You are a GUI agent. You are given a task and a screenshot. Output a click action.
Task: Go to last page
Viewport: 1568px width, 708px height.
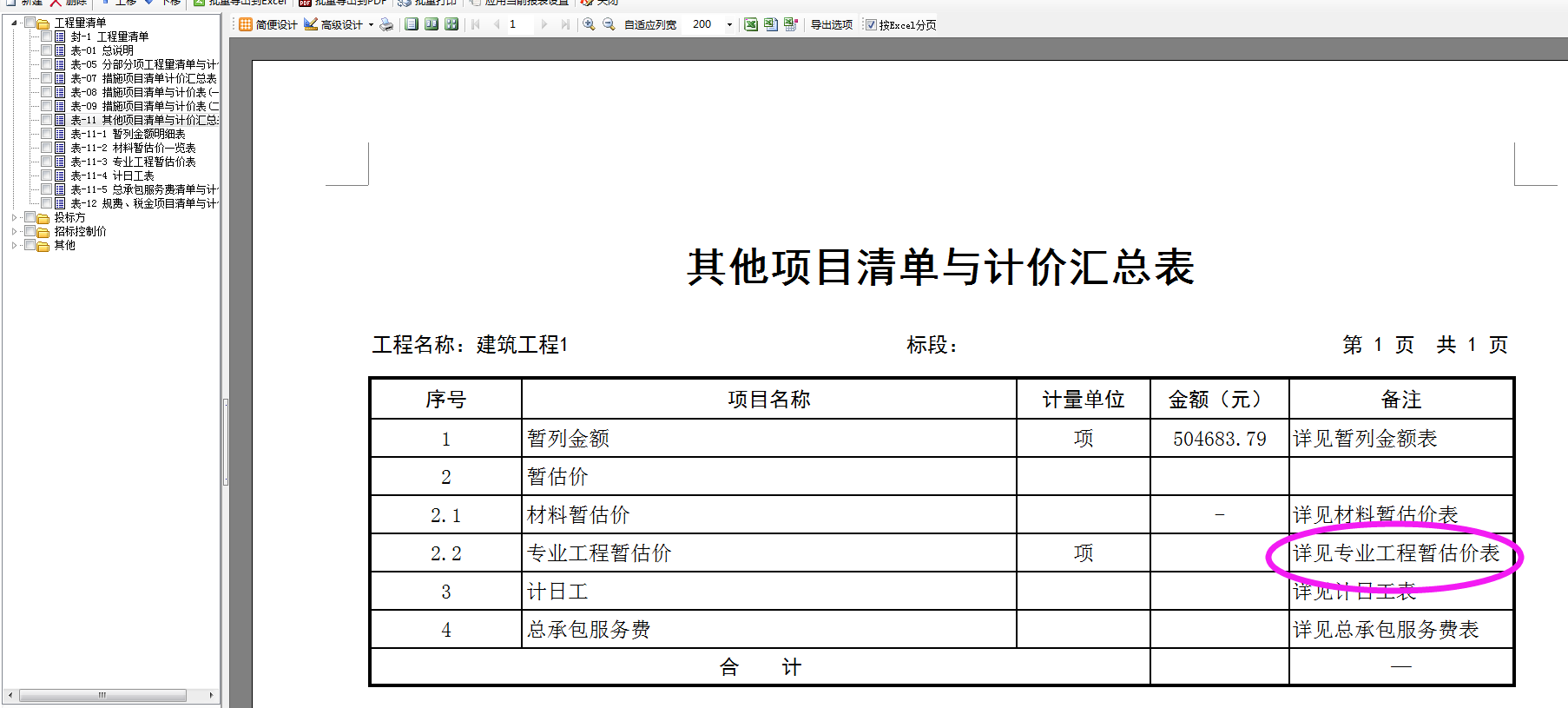click(x=565, y=24)
